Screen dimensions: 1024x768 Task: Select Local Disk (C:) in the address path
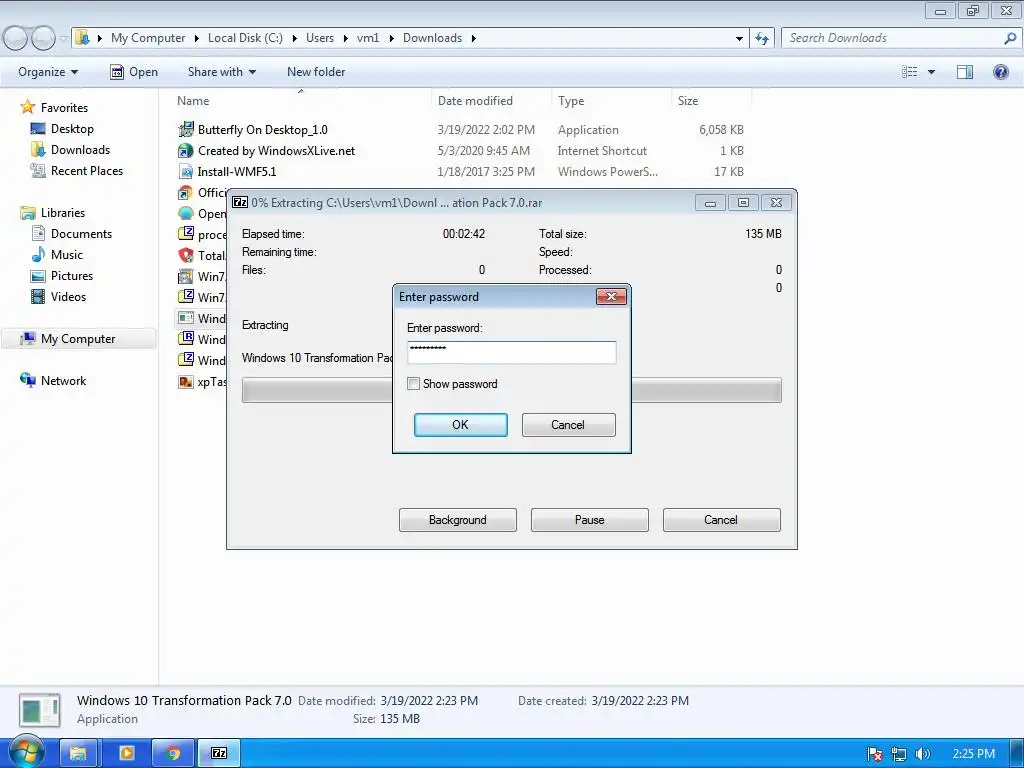pyautogui.click(x=245, y=38)
